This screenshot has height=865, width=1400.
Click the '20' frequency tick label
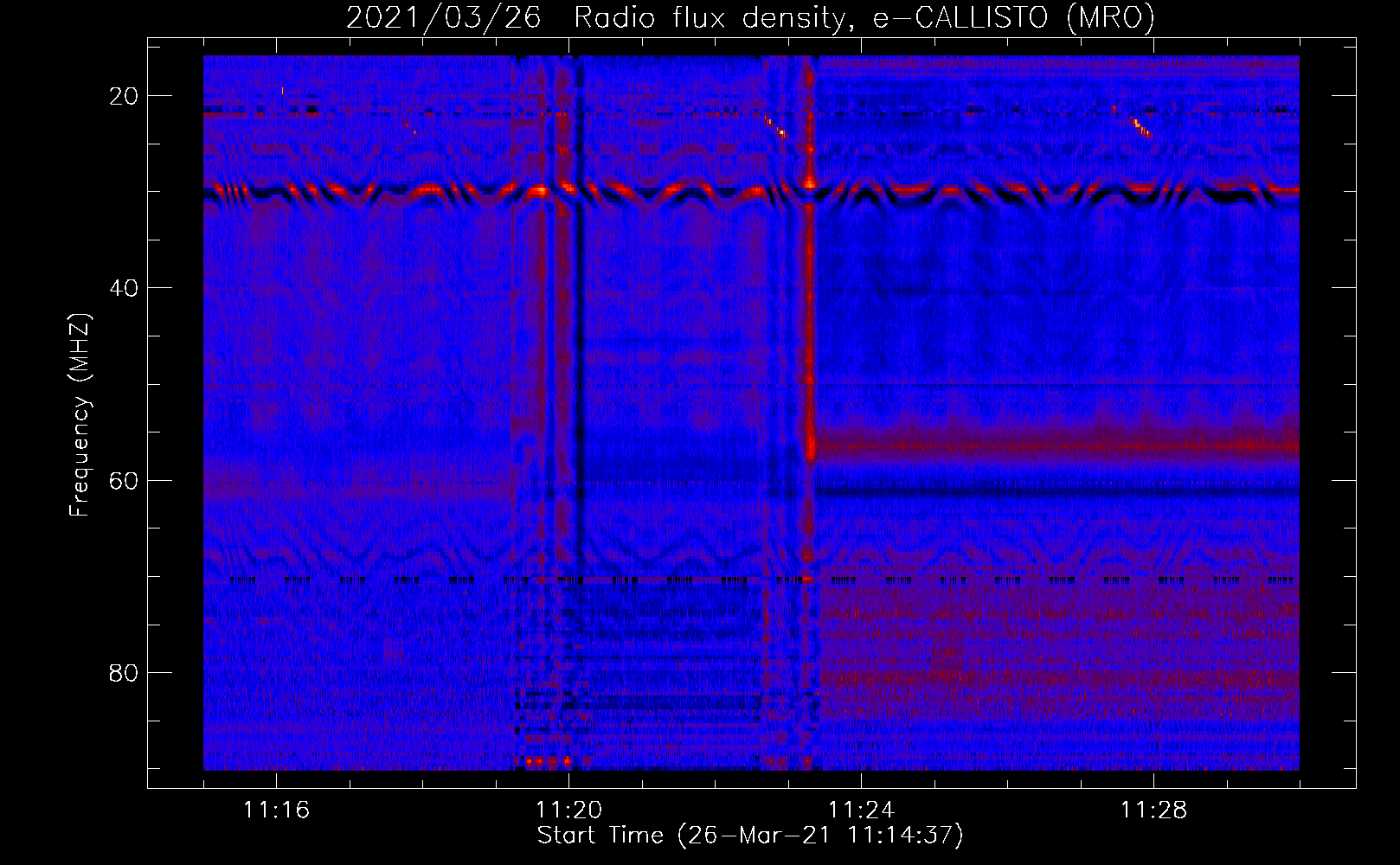click(124, 96)
